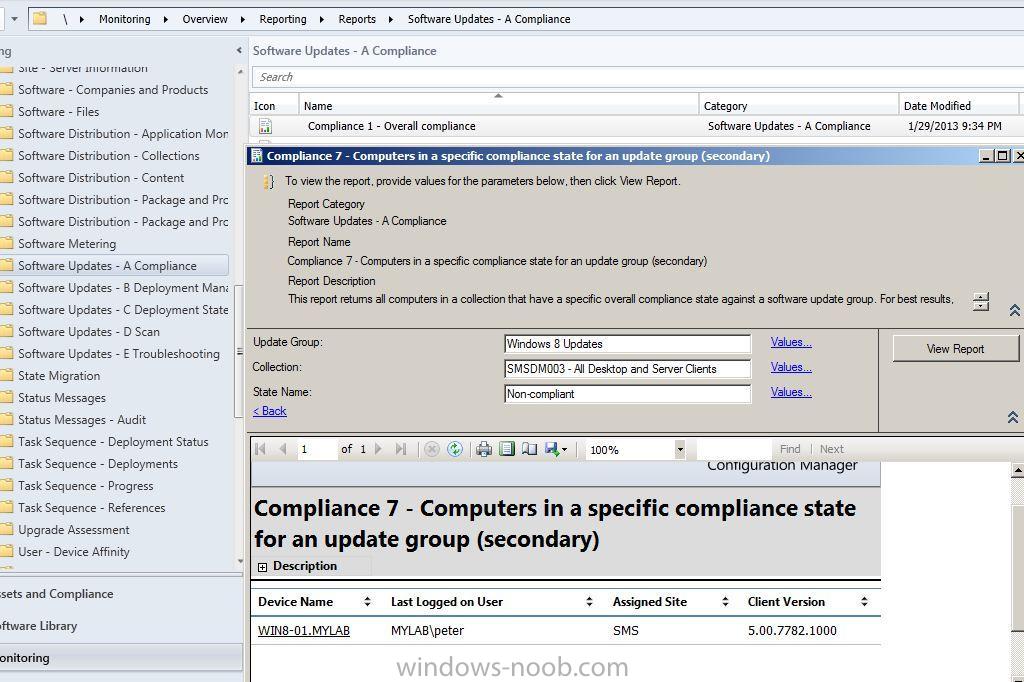Image resolution: width=1024 pixels, height=682 pixels.
Task: Expand arrow after Monitoring breadcrumb
Action: tap(165, 20)
